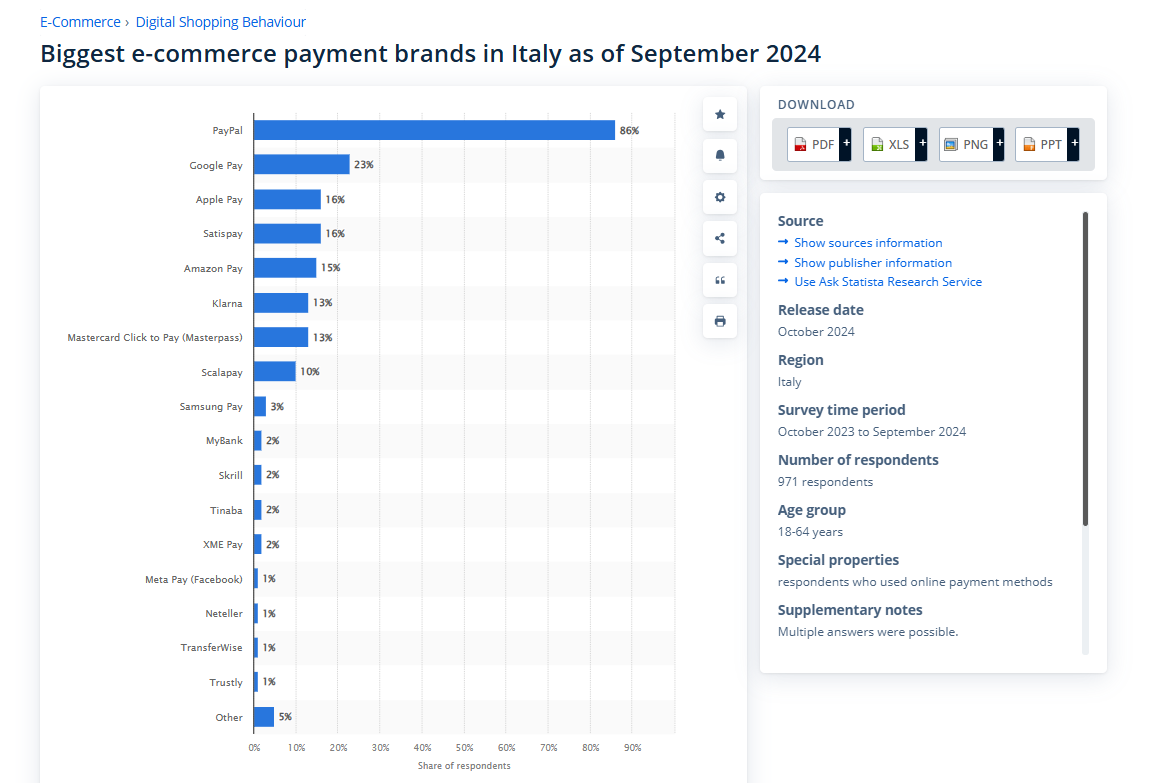Click the 'Amazon Pay' axis label
1149x783 pixels.
pyautogui.click(x=213, y=269)
